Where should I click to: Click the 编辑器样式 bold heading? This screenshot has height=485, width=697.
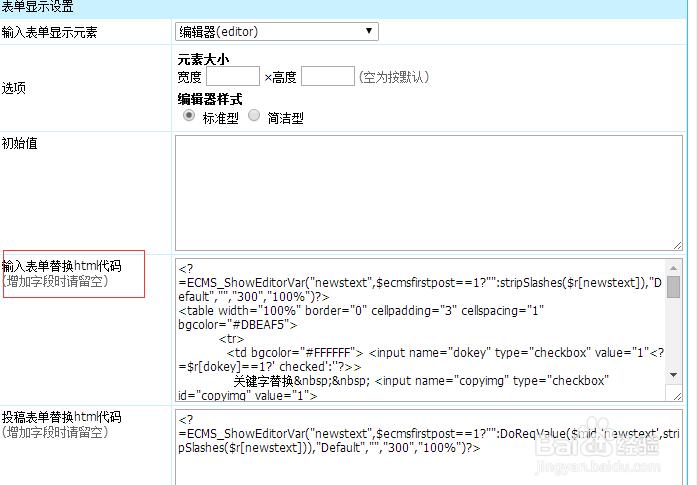[x=209, y=99]
